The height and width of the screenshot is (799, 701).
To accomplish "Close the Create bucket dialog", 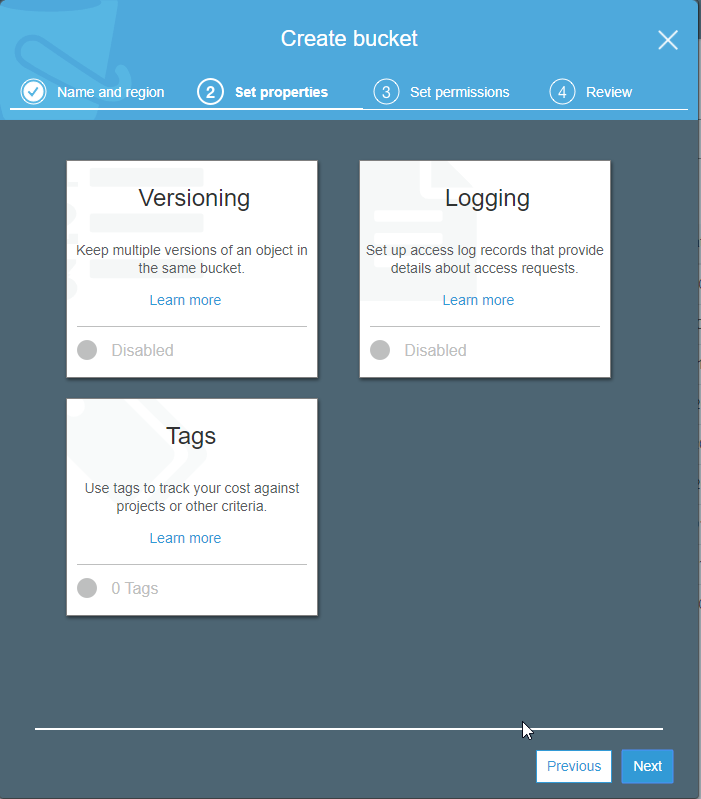I will tap(667, 40).
